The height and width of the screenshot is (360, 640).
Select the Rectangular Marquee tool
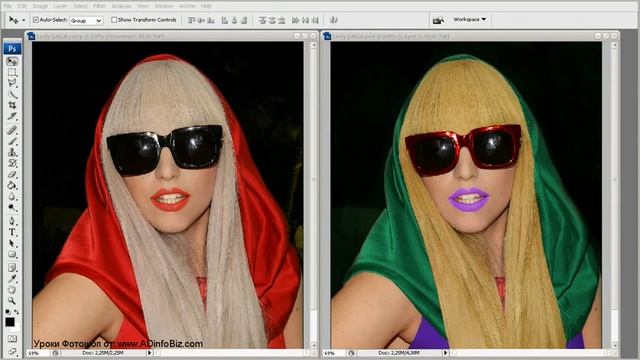[12, 73]
